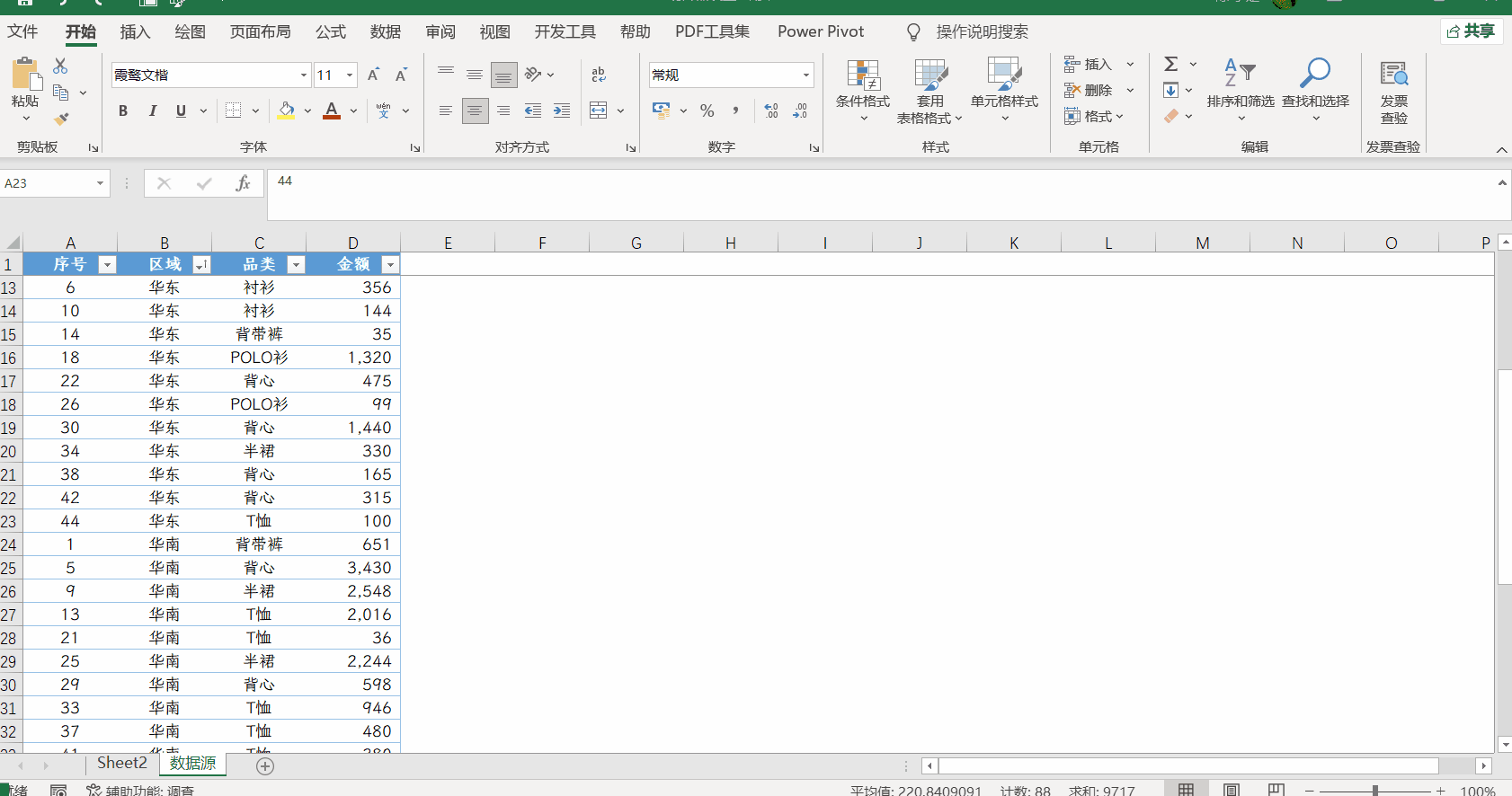Increase decimal places
1512x796 pixels.
pos(771,111)
